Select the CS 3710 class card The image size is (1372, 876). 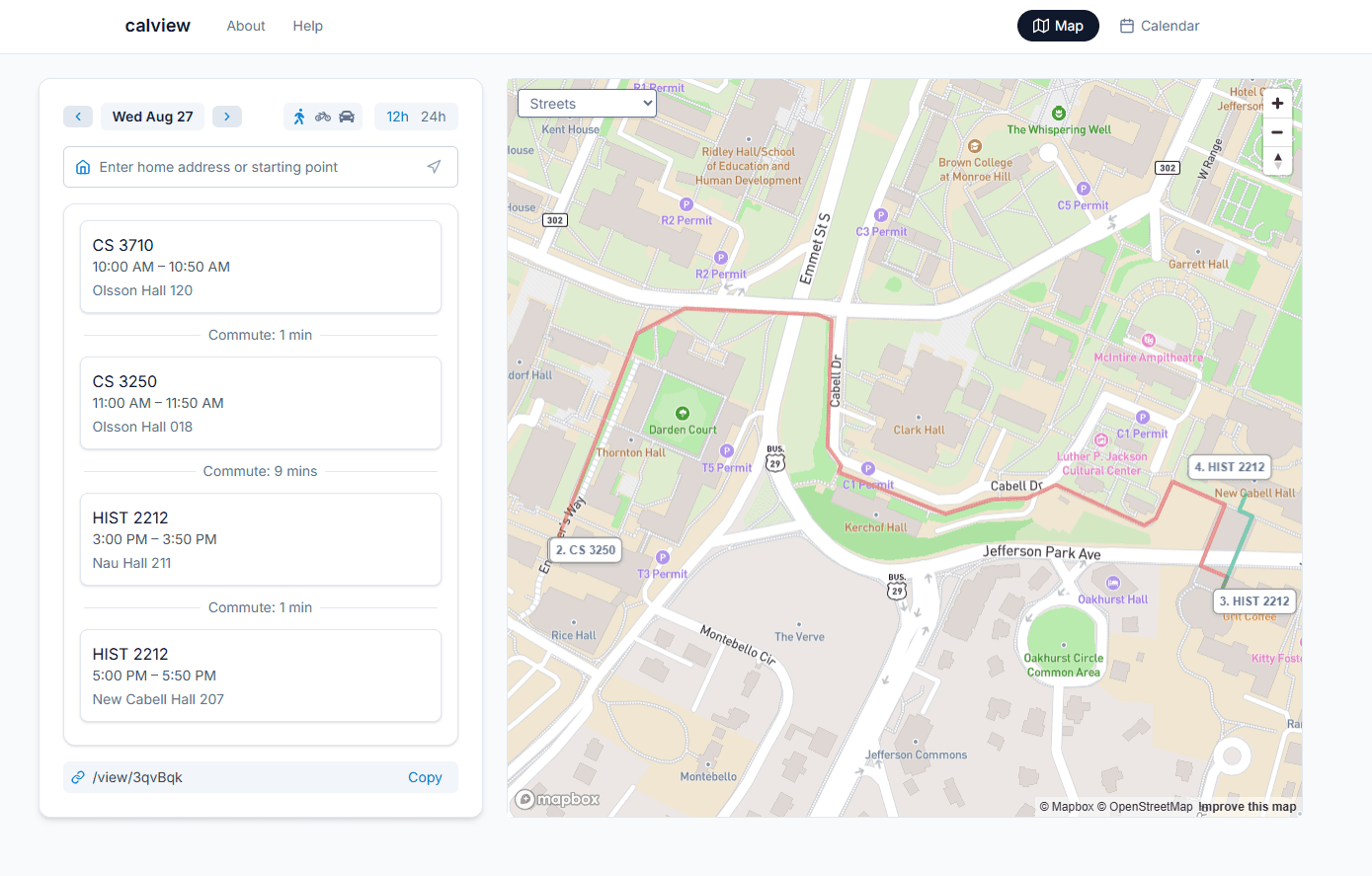261,267
